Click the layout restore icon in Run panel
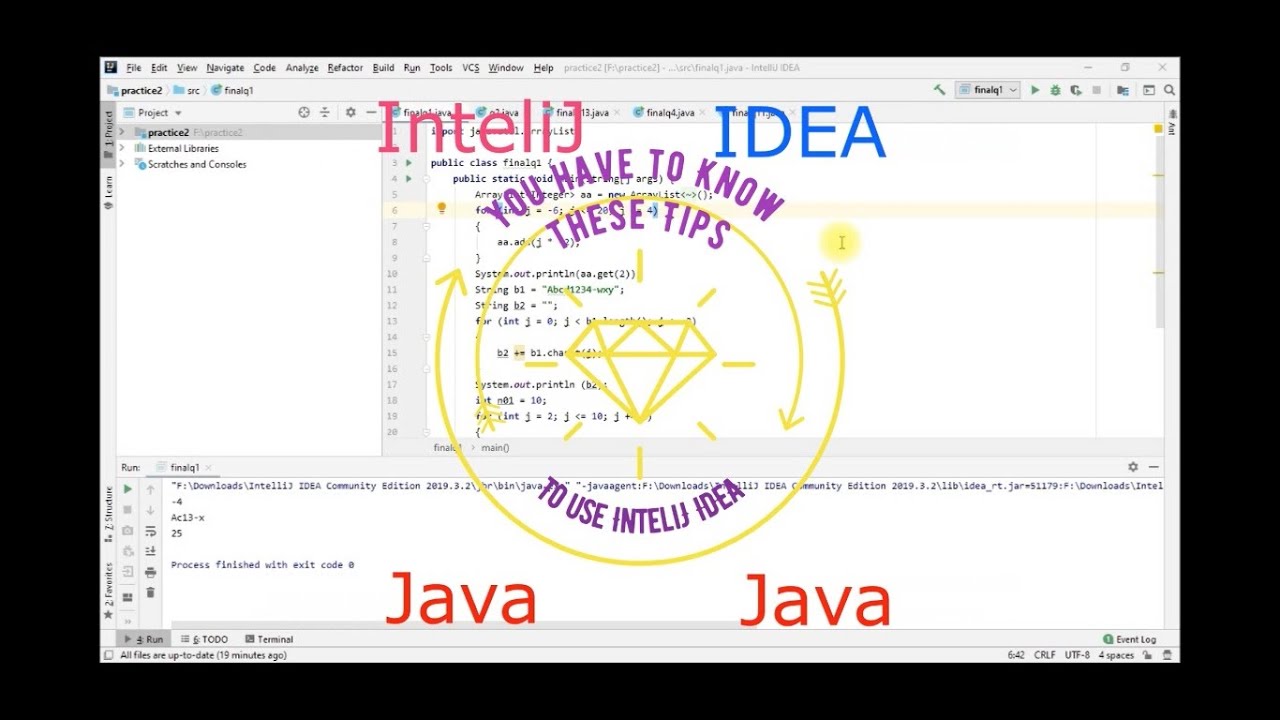The image size is (1280, 720). 128,597
